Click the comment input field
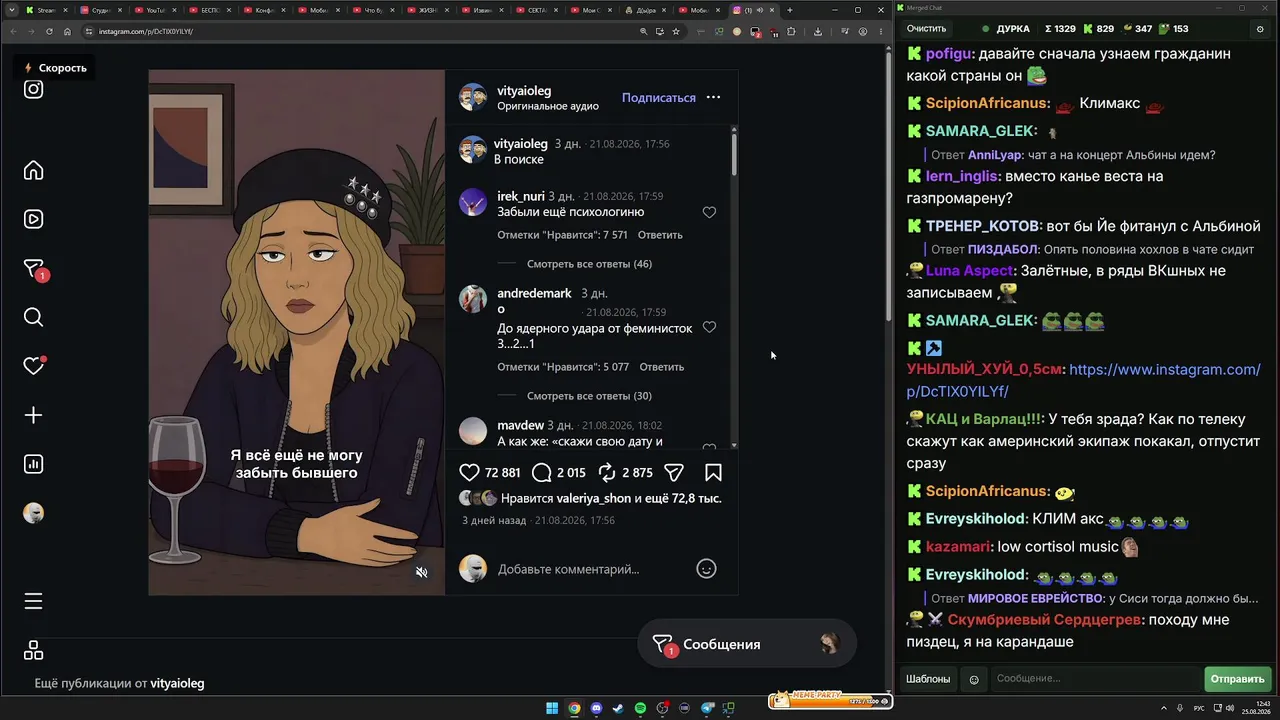1280x720 pixels. click(590, 569)
